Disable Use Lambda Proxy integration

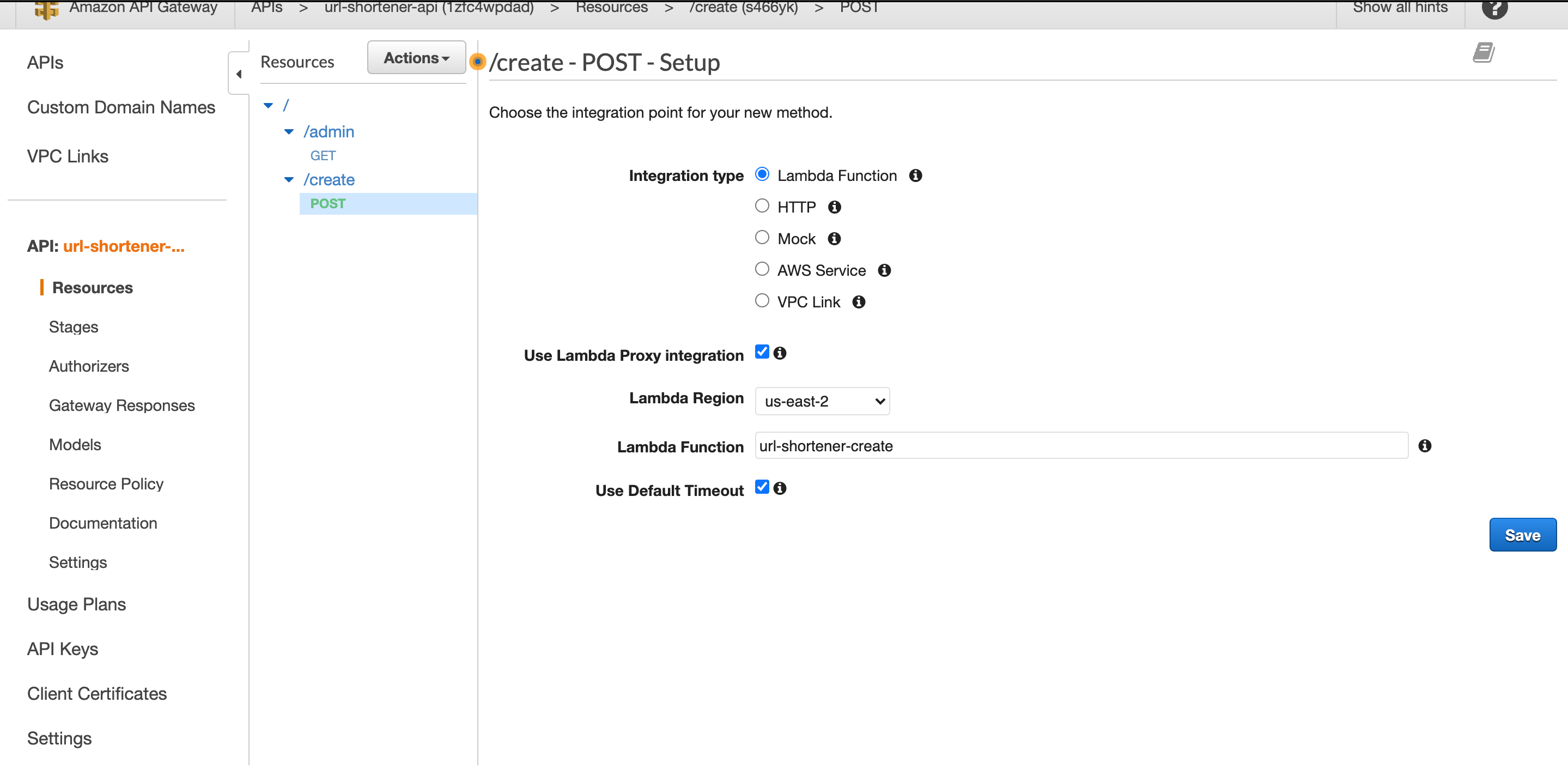[762, 352]
